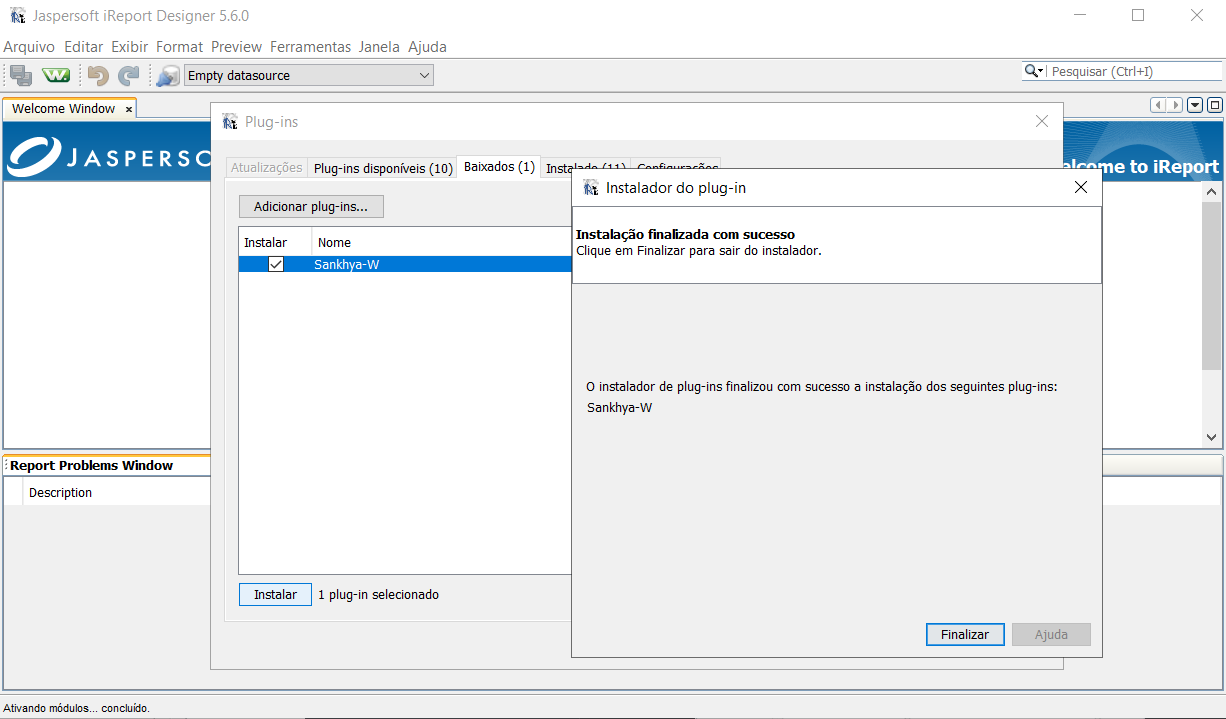Select the Sankhya-W row in plug-in list
The height and width of the screenshot is (719, 1226).
405,264
